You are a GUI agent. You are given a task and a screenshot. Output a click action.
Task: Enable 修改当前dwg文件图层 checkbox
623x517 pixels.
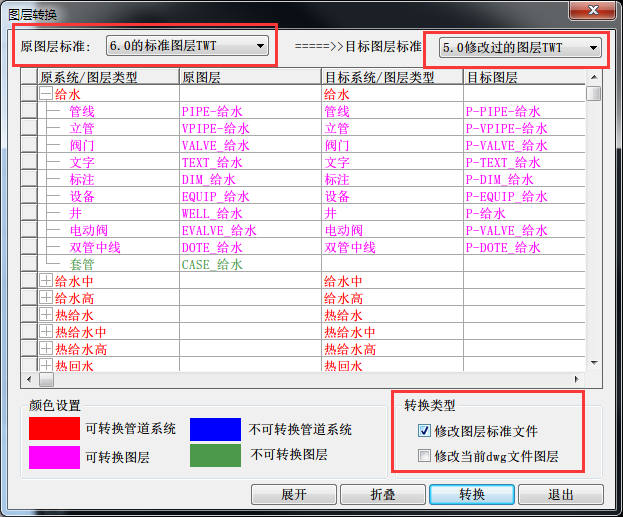[424, 455]
